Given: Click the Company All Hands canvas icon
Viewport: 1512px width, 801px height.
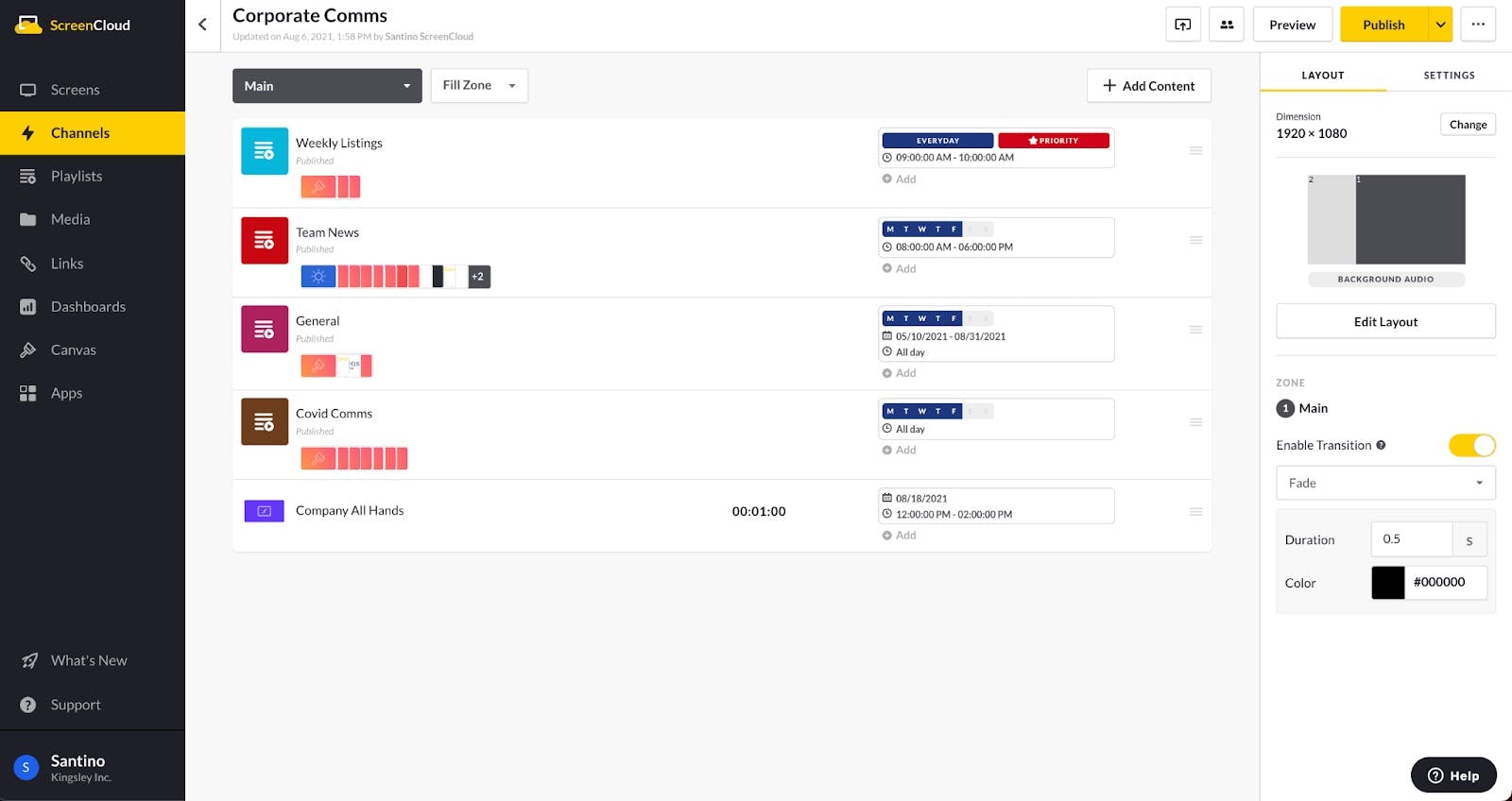Looking at the screenshot, I should point(265,511).
